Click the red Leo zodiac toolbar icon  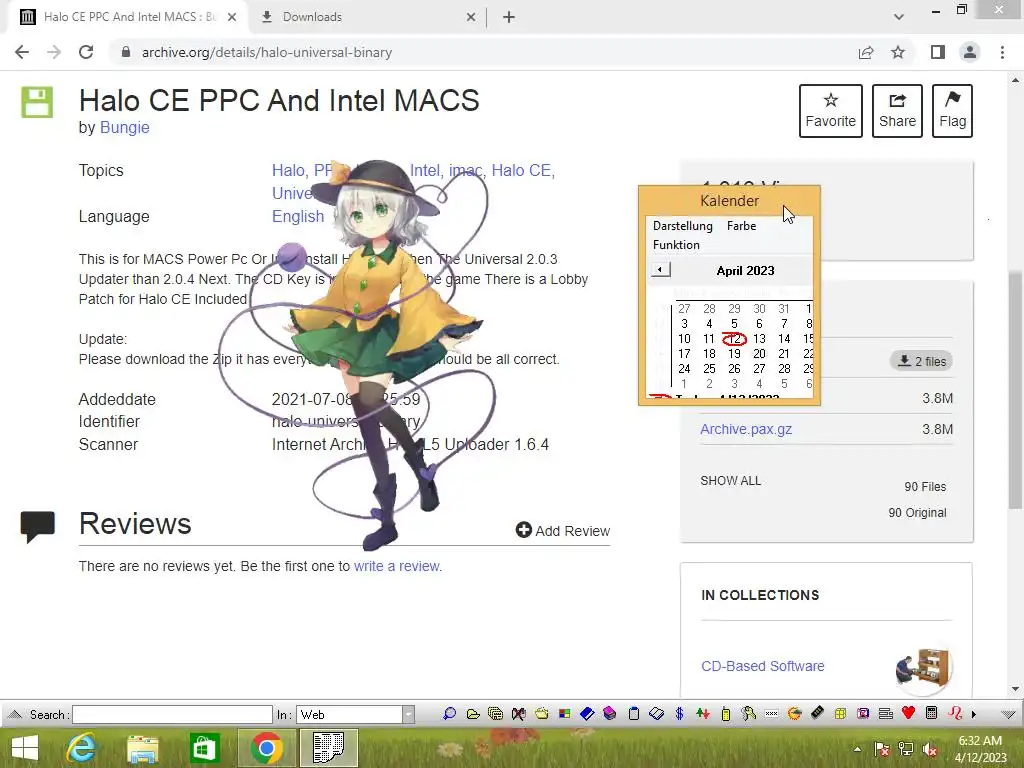click(x=955, y=713)
